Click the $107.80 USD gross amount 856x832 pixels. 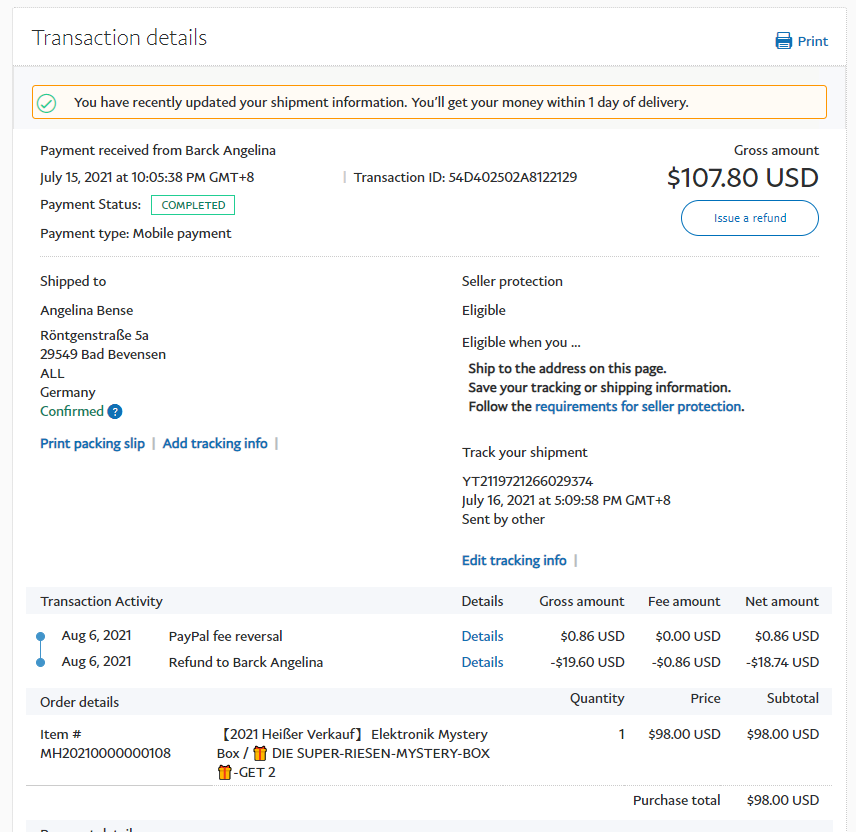pyautogui.click(x=742, y=178)
